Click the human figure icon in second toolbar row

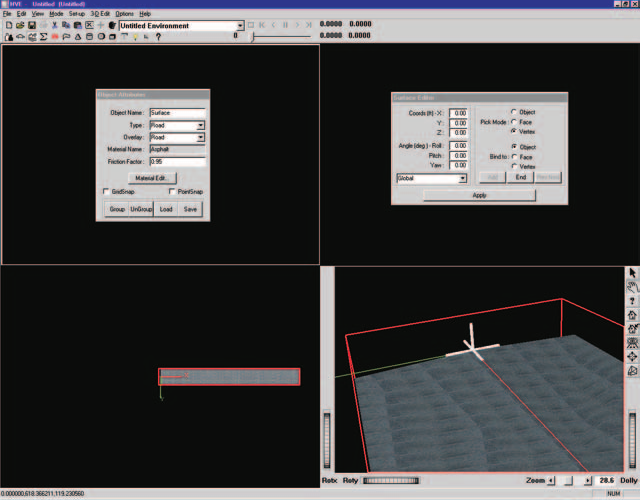coord(9,37)
